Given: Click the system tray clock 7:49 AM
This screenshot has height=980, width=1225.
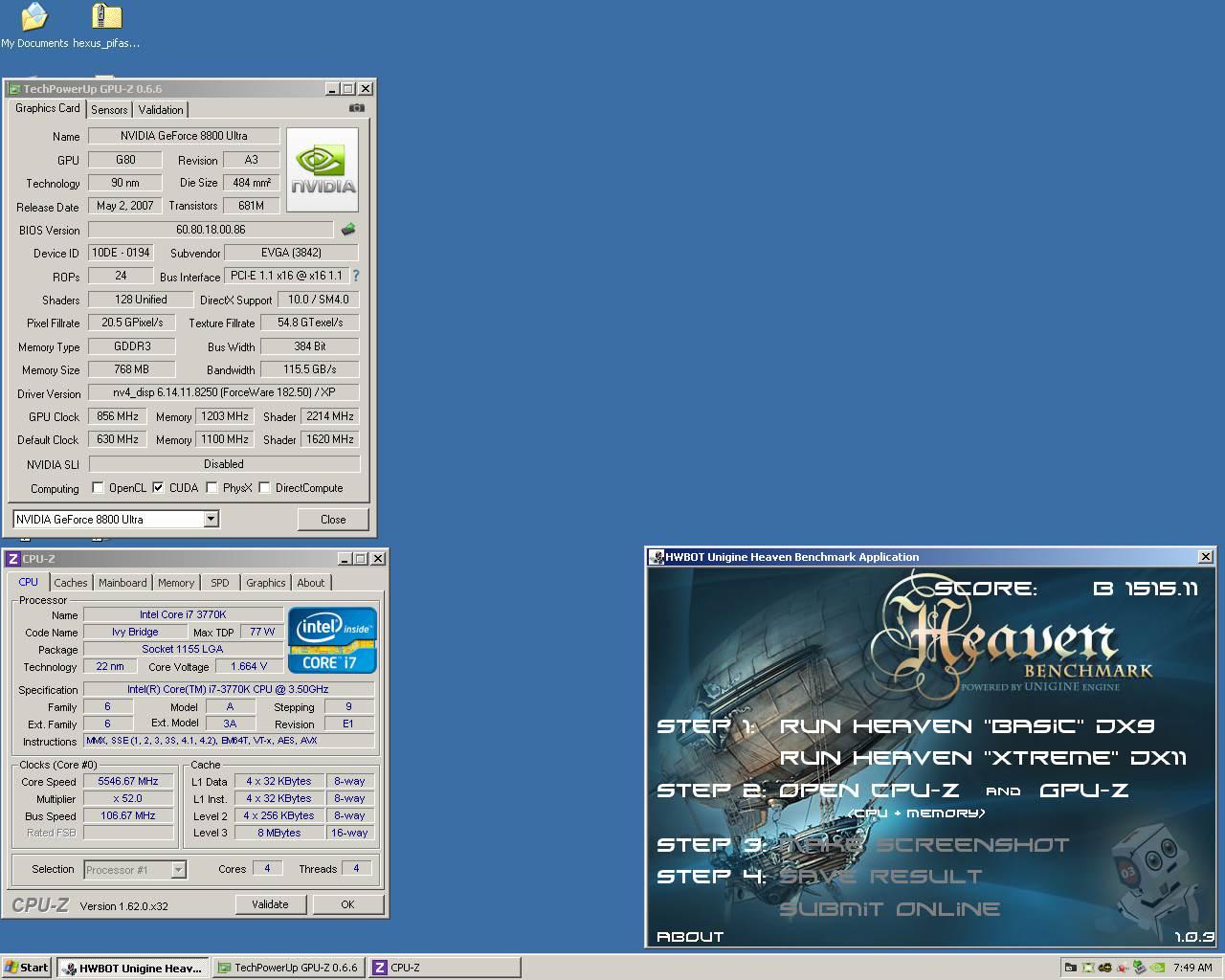Looking at the screenshot, I should [x=1192, y=968].
